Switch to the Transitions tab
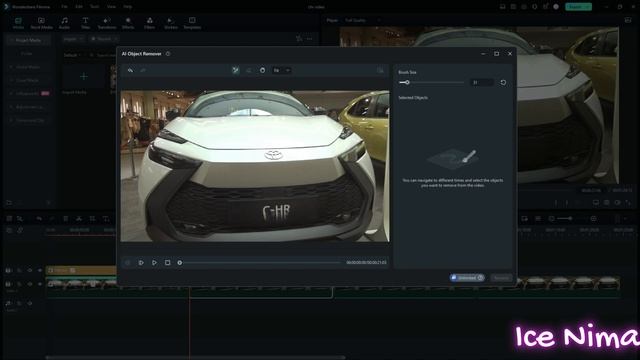The height and width of the screenshot is (360, 640). pos(107,23)
